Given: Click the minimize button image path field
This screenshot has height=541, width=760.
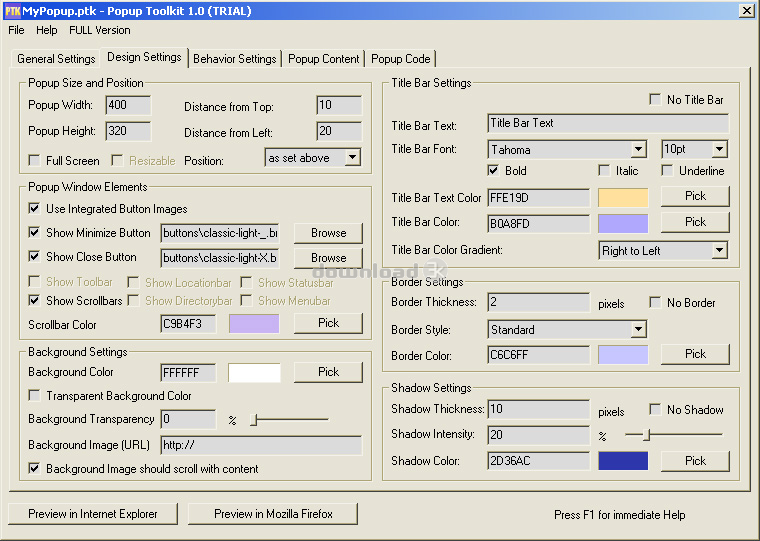Looking at the screenshot, I should (x=220, y=233).
